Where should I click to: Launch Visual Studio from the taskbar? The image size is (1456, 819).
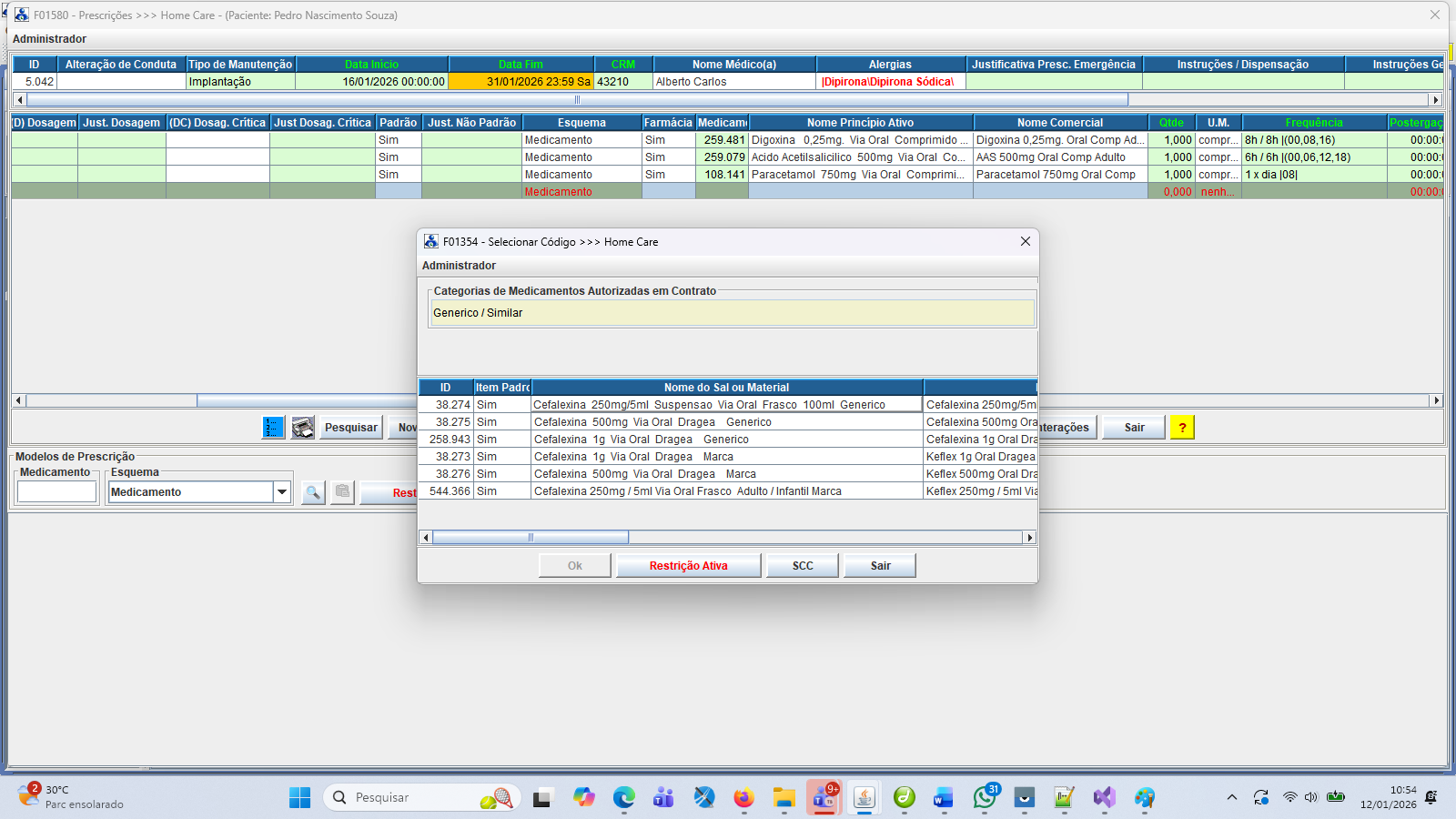tap(1104, 798)
